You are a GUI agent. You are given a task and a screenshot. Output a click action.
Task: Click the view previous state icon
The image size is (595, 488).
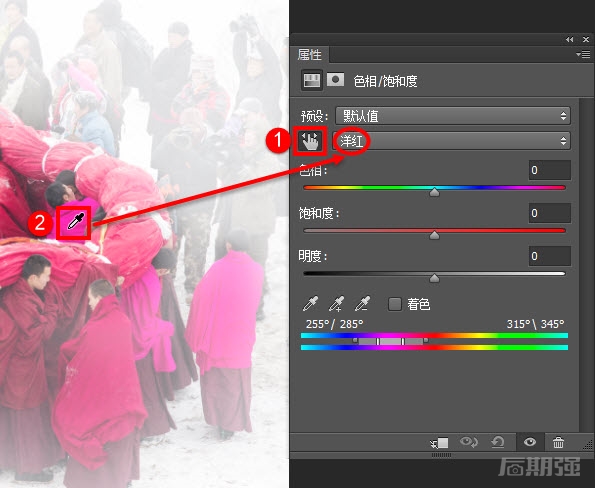[469, 442]
